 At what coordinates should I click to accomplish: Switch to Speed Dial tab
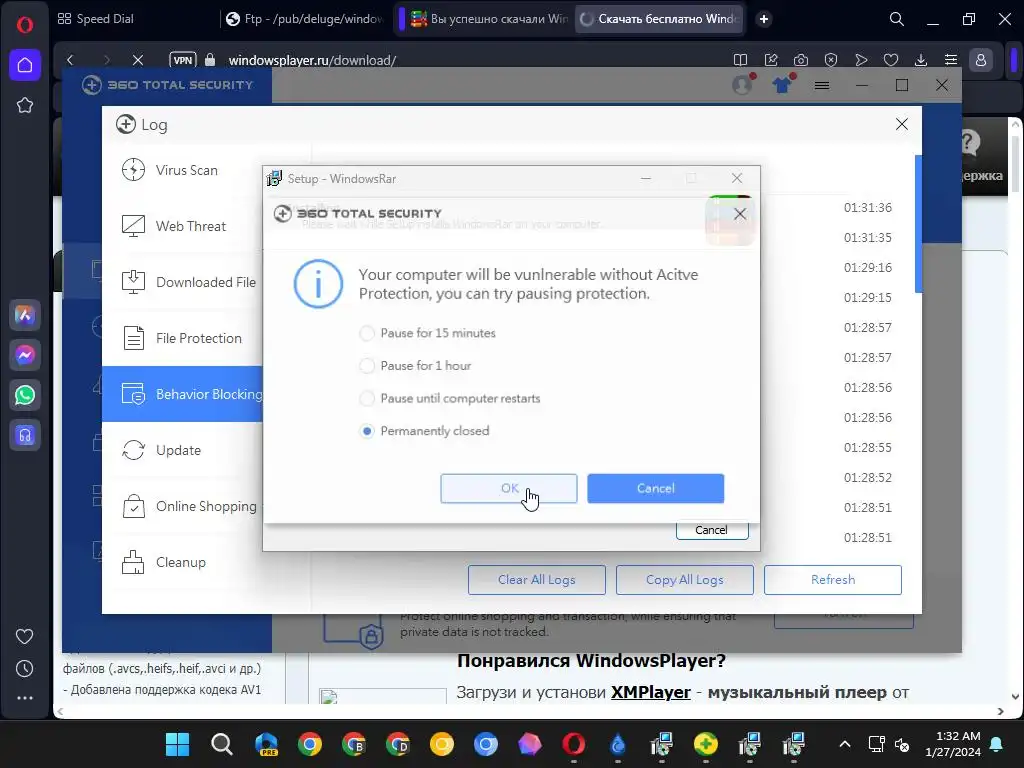click(96, 19)
